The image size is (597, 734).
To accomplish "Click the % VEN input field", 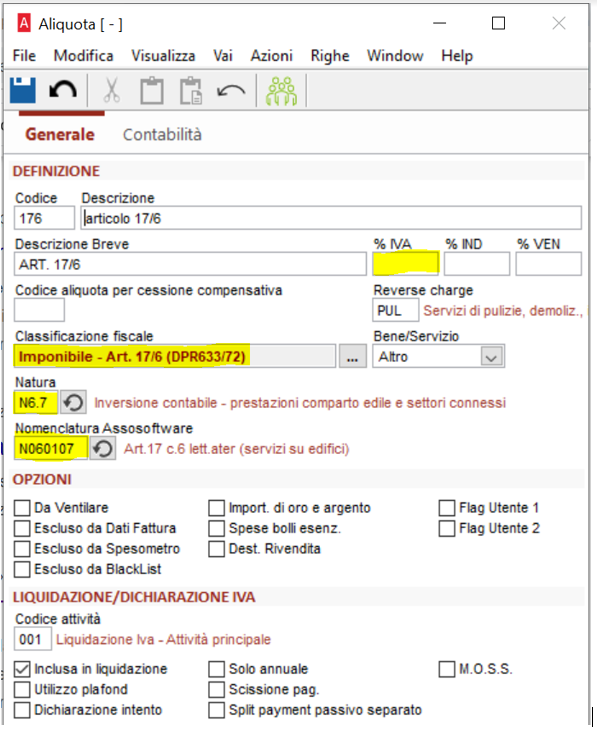I will pos(549,264).
